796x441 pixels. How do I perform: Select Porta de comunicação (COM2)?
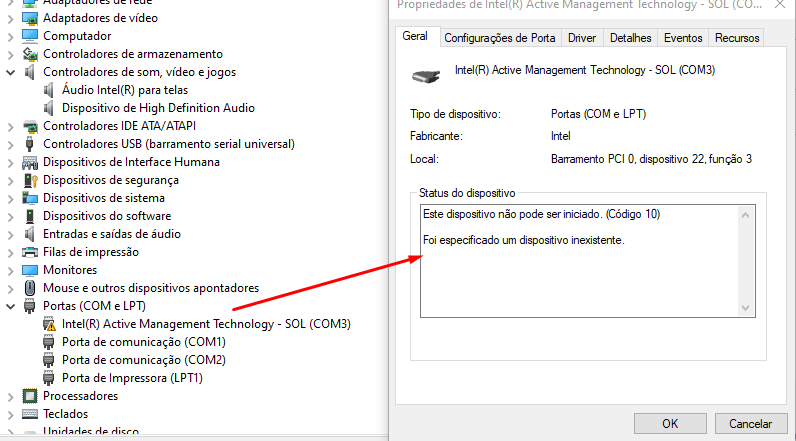tap(144, 360)
